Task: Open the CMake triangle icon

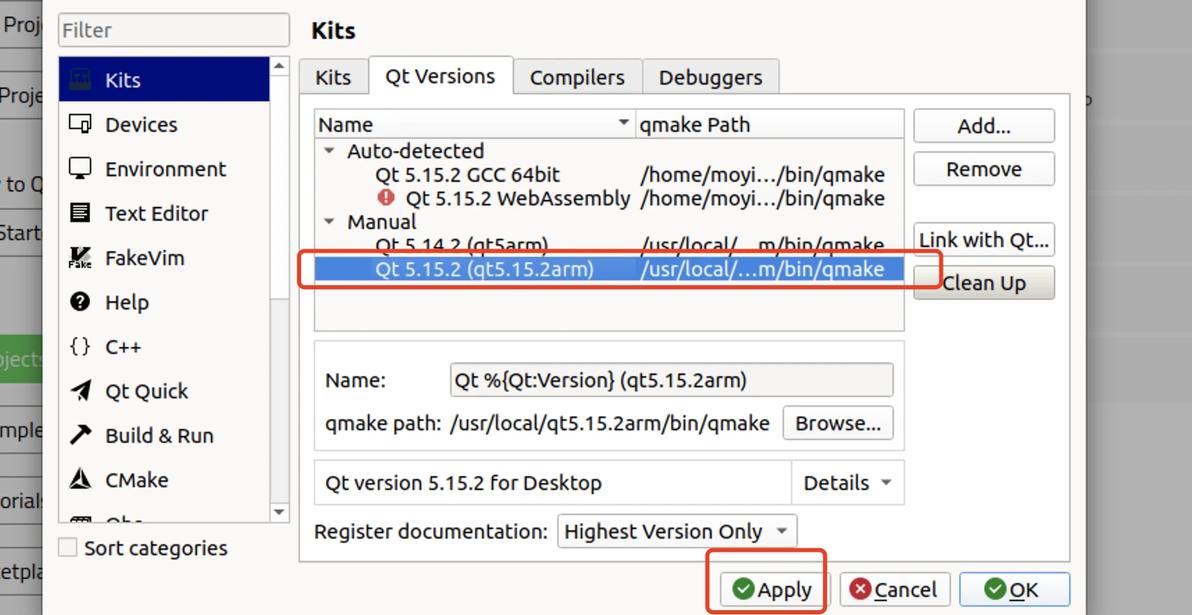Action: (81, 479)
